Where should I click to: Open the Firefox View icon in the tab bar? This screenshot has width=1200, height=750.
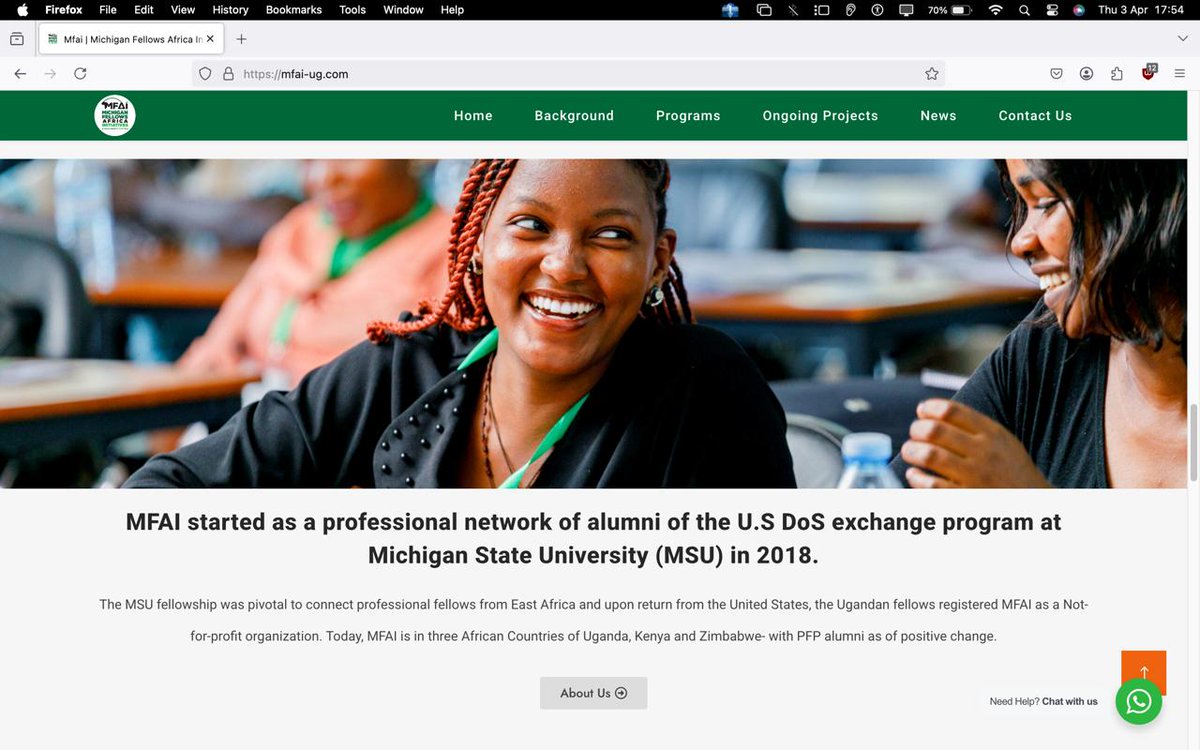[17, 39]
